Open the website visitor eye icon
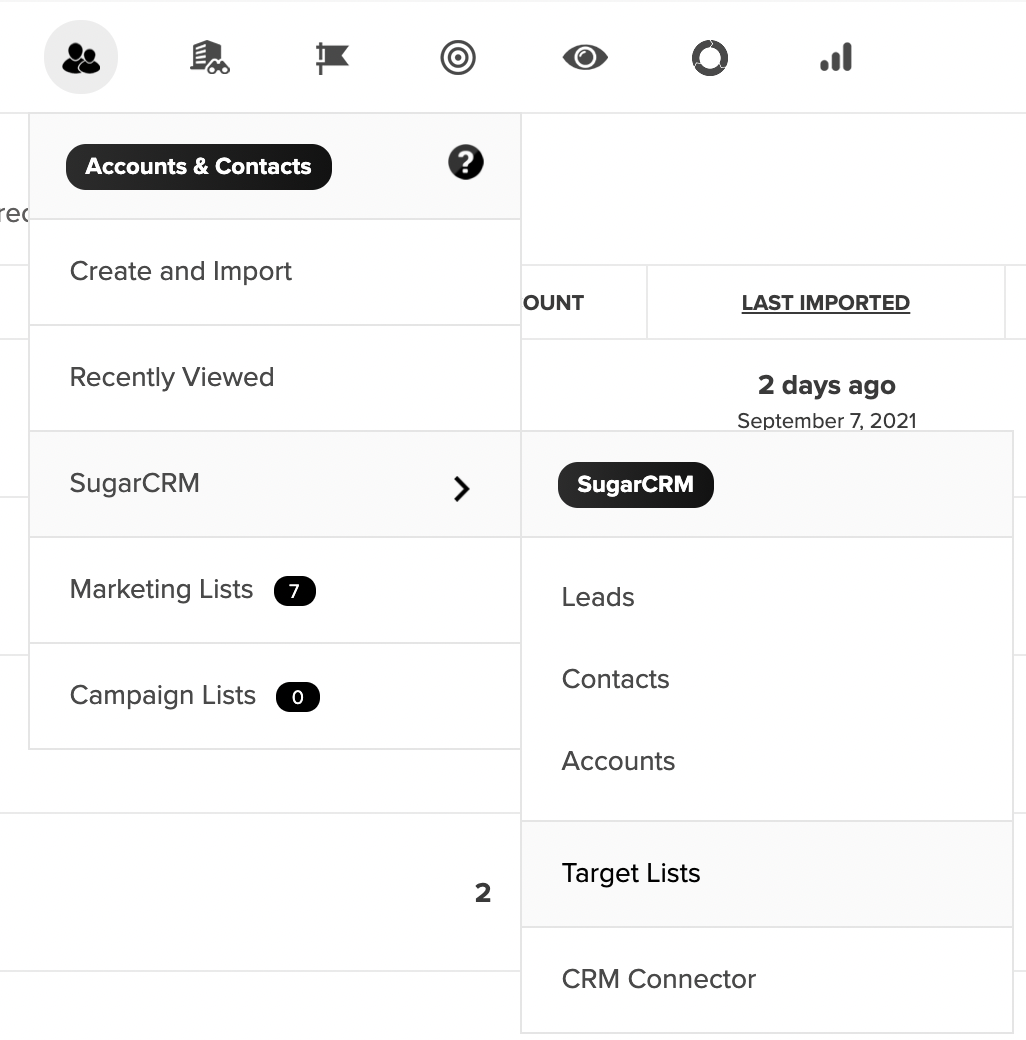The height and width of the screenshot is (1040, 1026). pos(583,57)
